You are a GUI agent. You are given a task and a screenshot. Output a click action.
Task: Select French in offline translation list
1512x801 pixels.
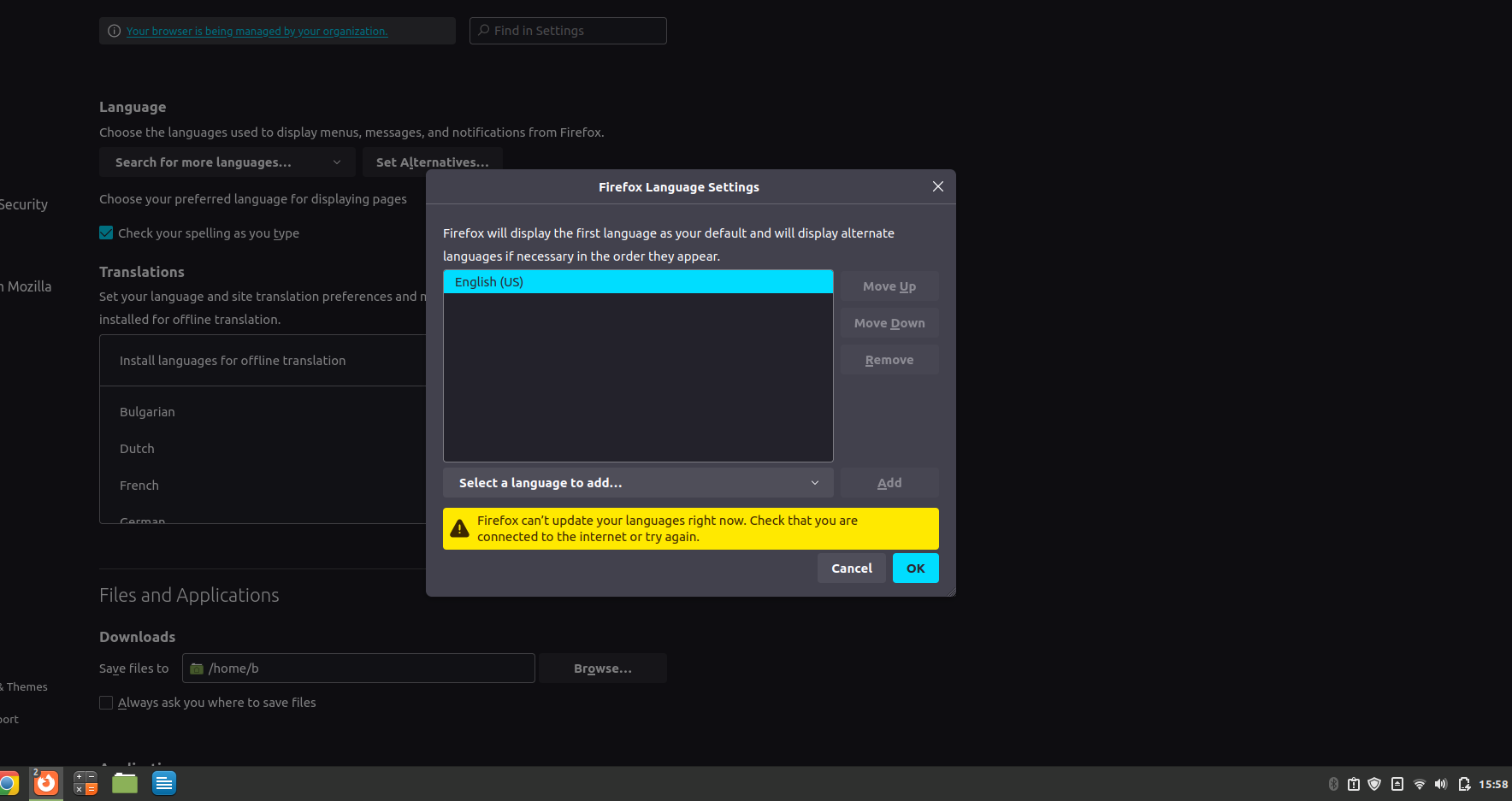(x=139, y=486)
